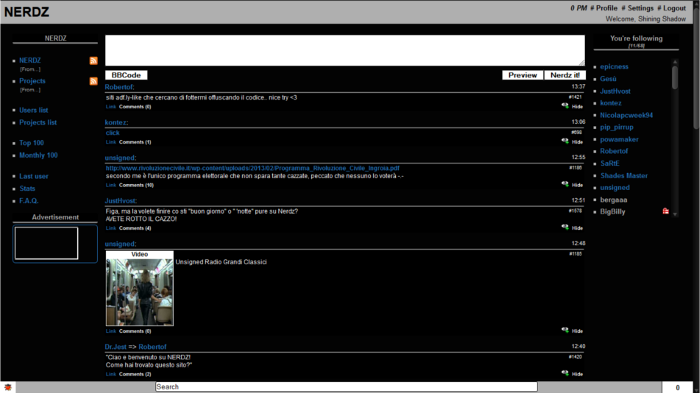Open powamaker in following list
Viewport: 700px width, 393px height.
pyautogui.click(x=619, y=139)
